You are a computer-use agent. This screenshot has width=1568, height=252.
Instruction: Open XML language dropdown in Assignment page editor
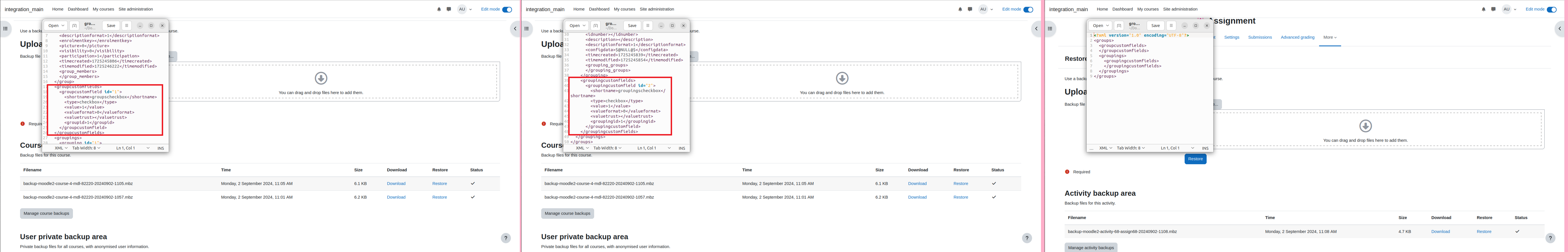1105,148
